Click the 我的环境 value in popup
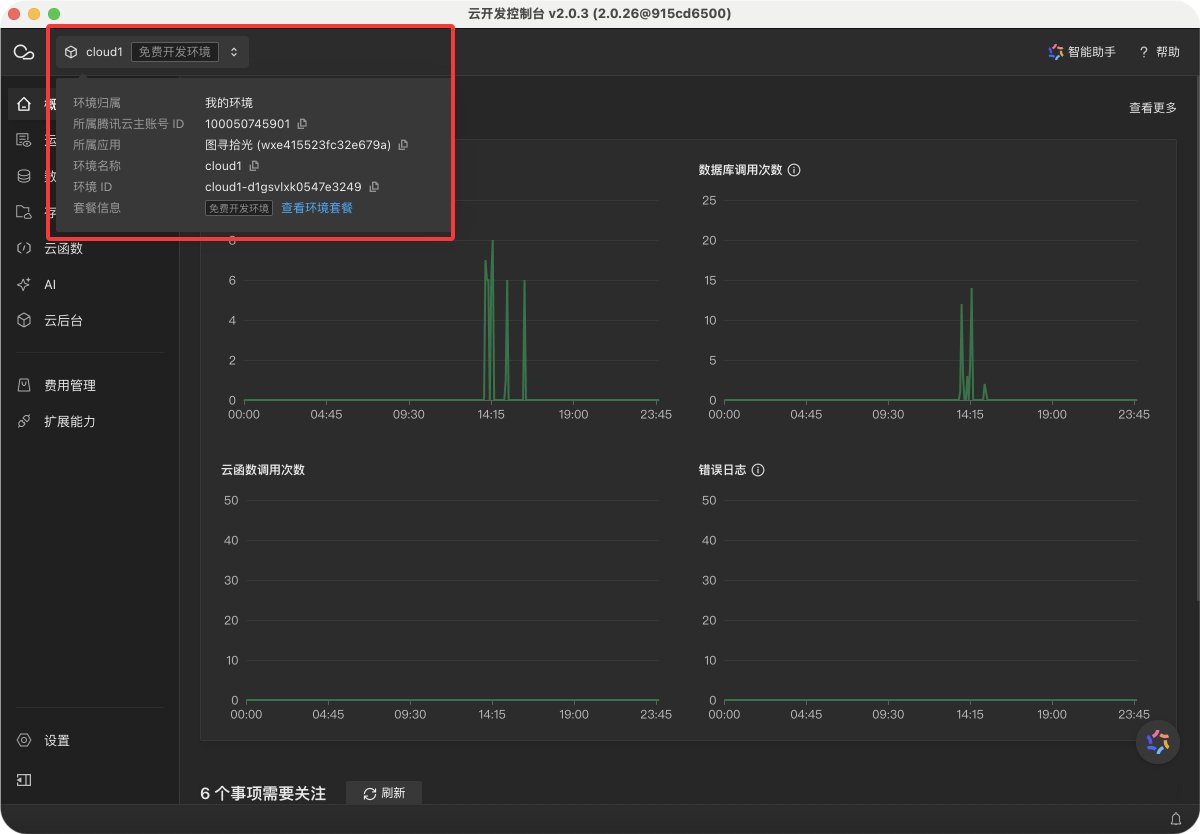This screenshot has width=1200, height=834. click(x=229, y=103)
